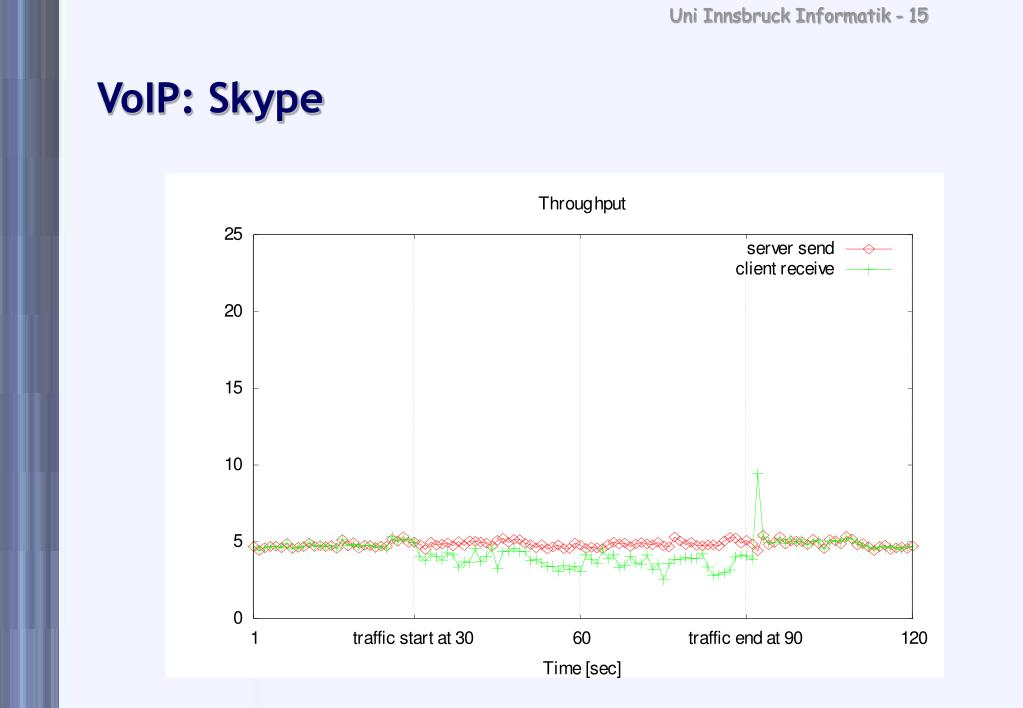Image resolution: width=1023 pixels, height=708 pixels.
Task: Click the green plus legend marker for client receive
Action: coord(868,269)
